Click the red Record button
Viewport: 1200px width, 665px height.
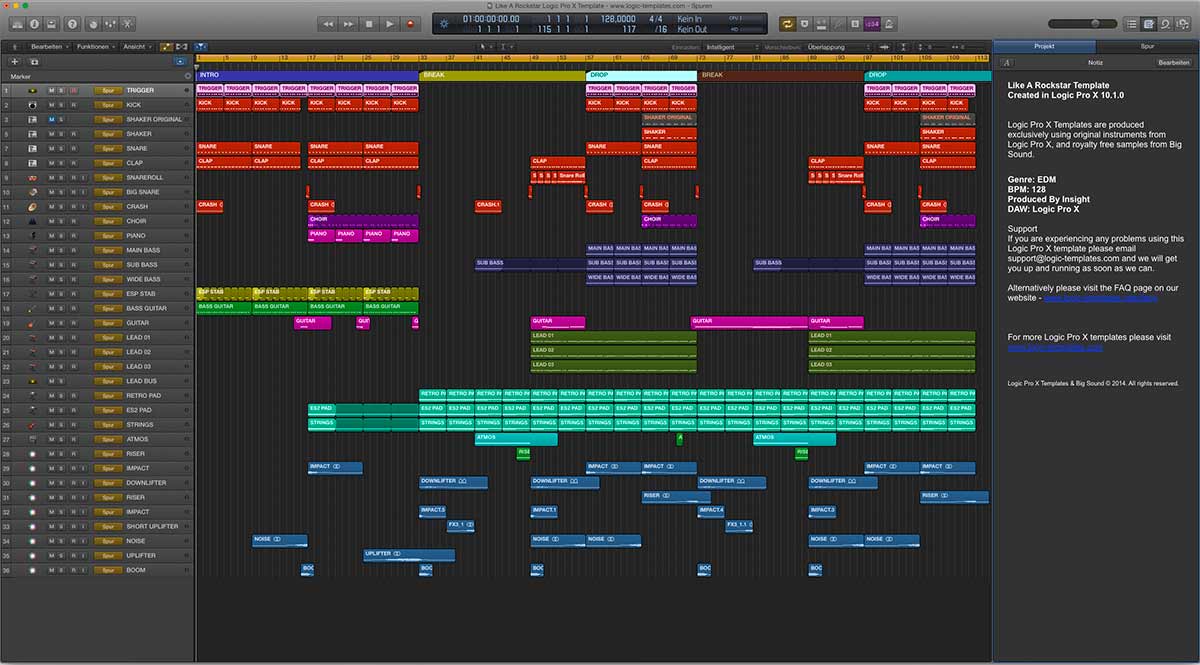[x=410, y=23]
